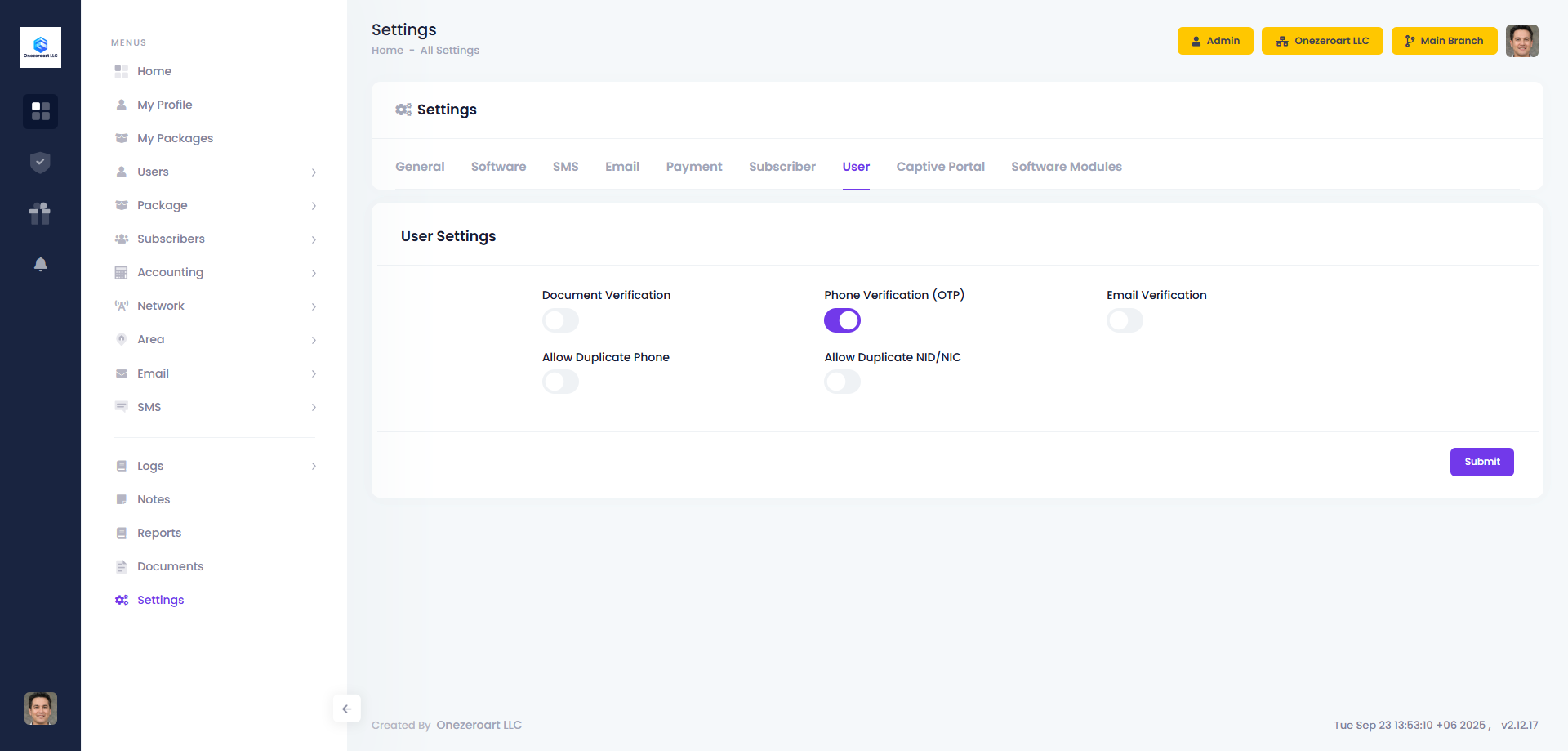Image resolution: width=1568 pixels, height=751 pixels.
Task: Expand the Logs menu chevron
Action: point(314,467)
